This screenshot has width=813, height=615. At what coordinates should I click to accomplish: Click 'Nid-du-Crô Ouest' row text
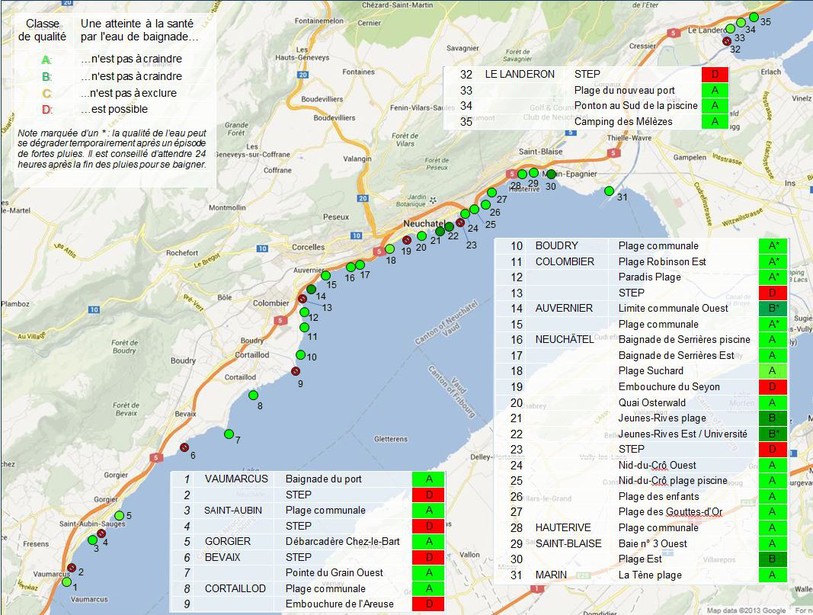click(x=657, y=465)
